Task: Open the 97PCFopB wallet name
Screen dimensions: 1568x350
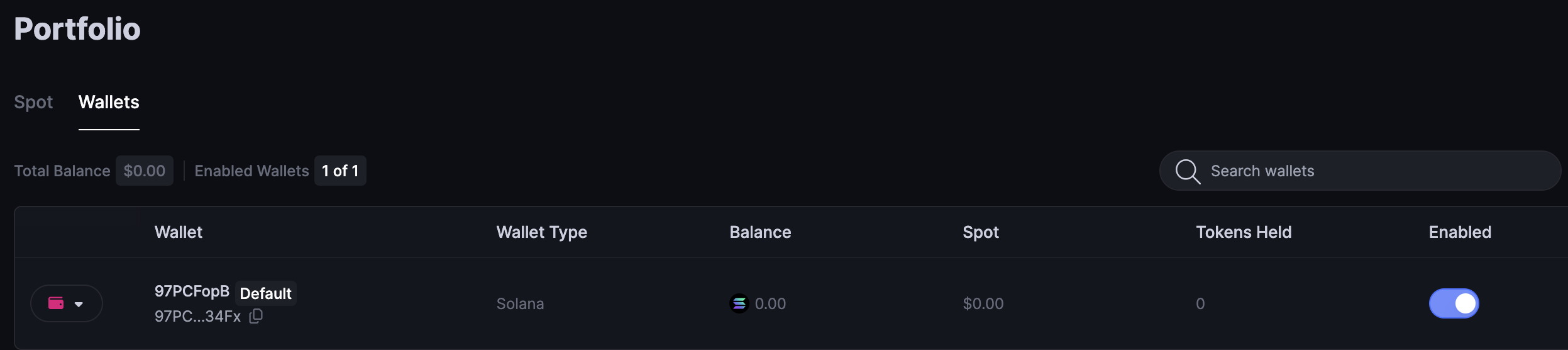Action: pyautogui.click(x=192, y=291)
